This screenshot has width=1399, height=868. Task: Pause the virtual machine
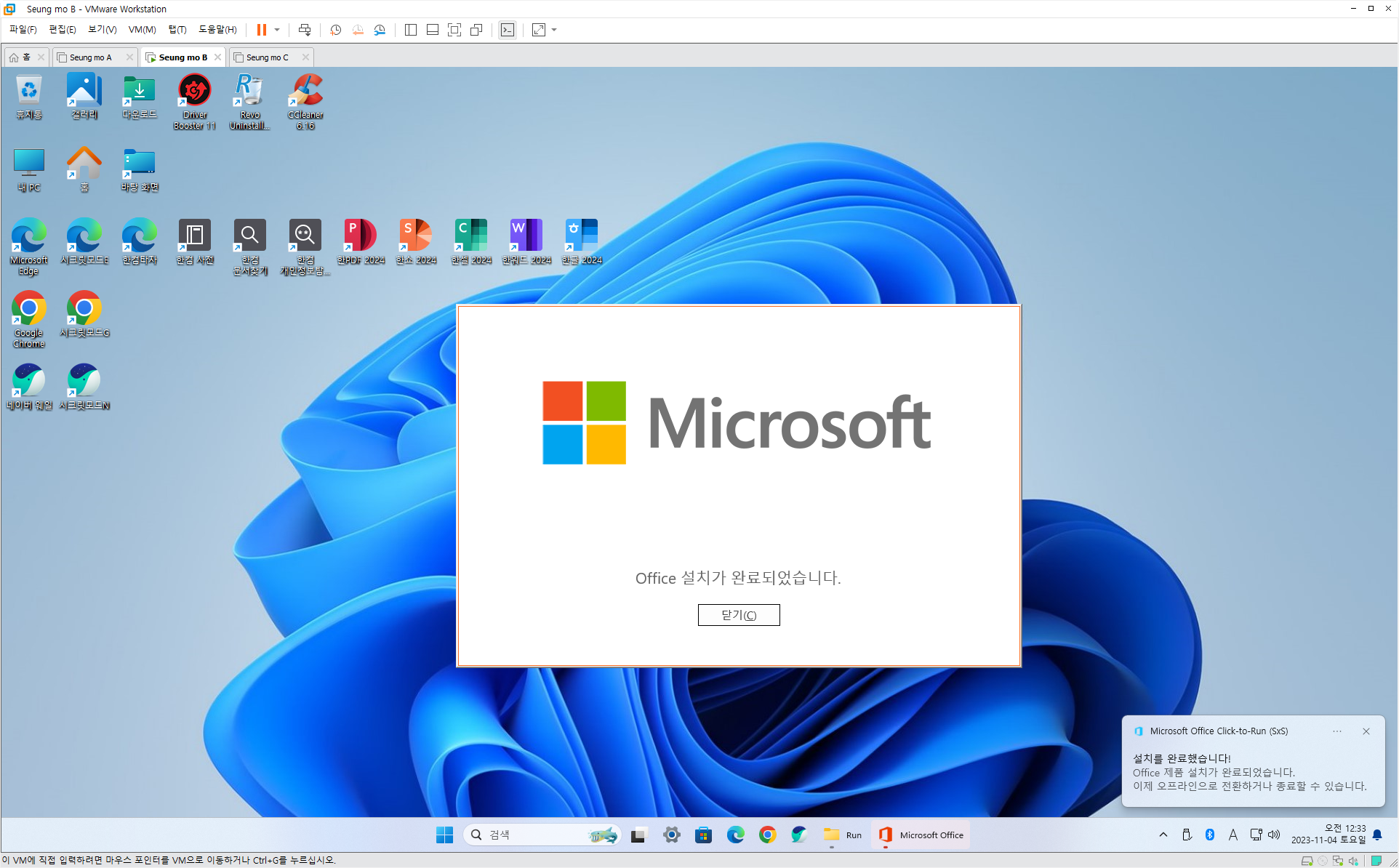click(x=261, y=30)
